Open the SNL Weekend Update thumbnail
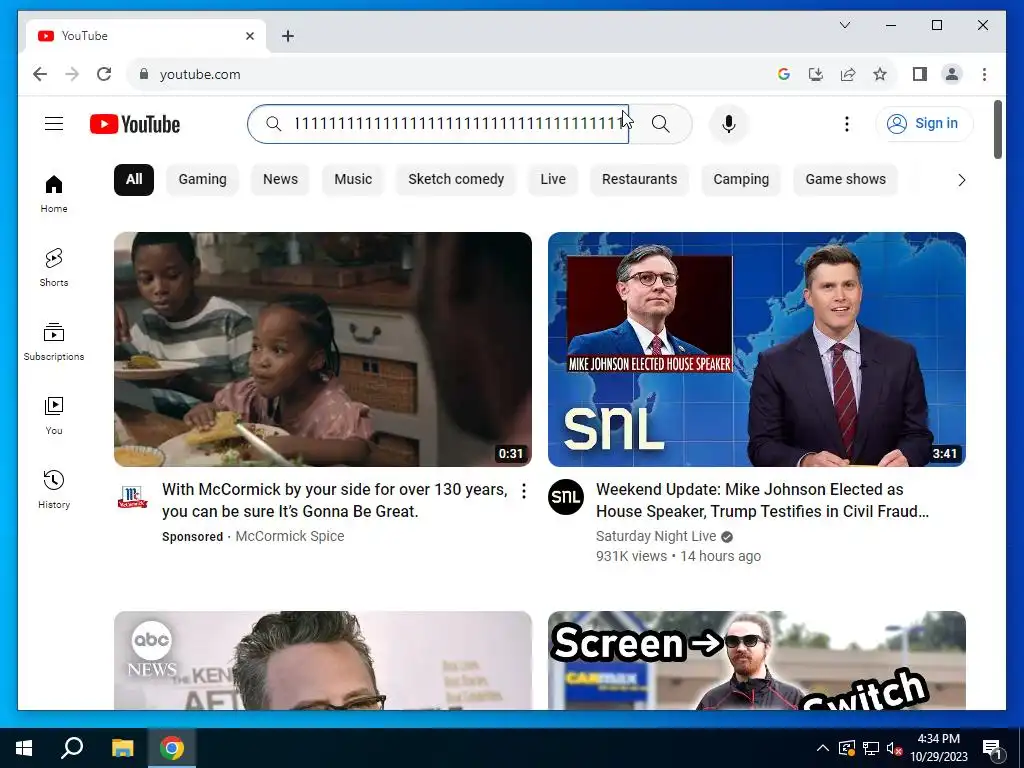This screenshot has width=1024, height=768. click(757, 349)
